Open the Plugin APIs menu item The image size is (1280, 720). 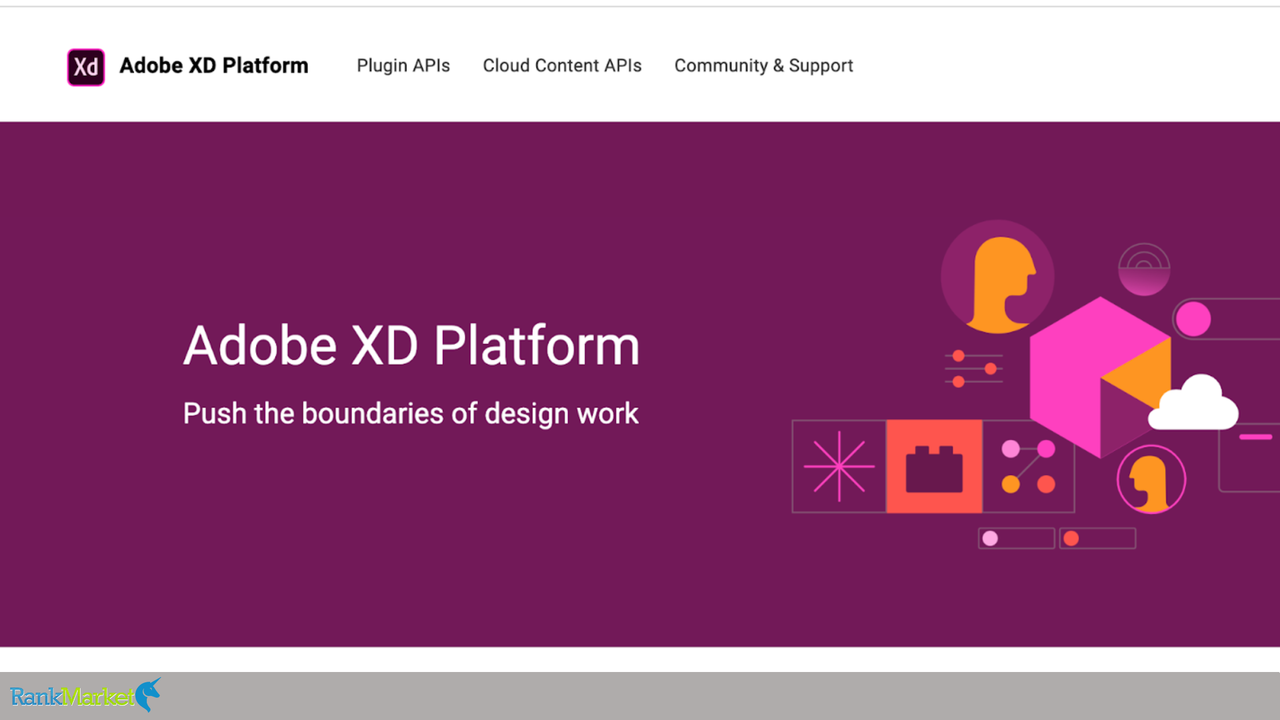pos(403,66)
